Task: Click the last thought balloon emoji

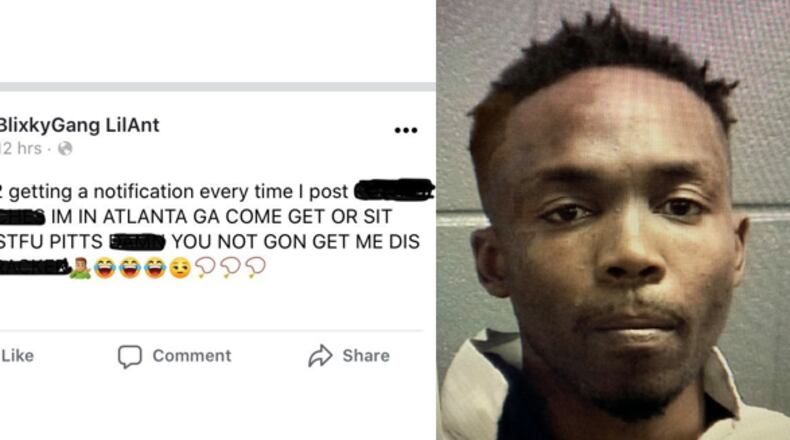Action: [255, 268]
